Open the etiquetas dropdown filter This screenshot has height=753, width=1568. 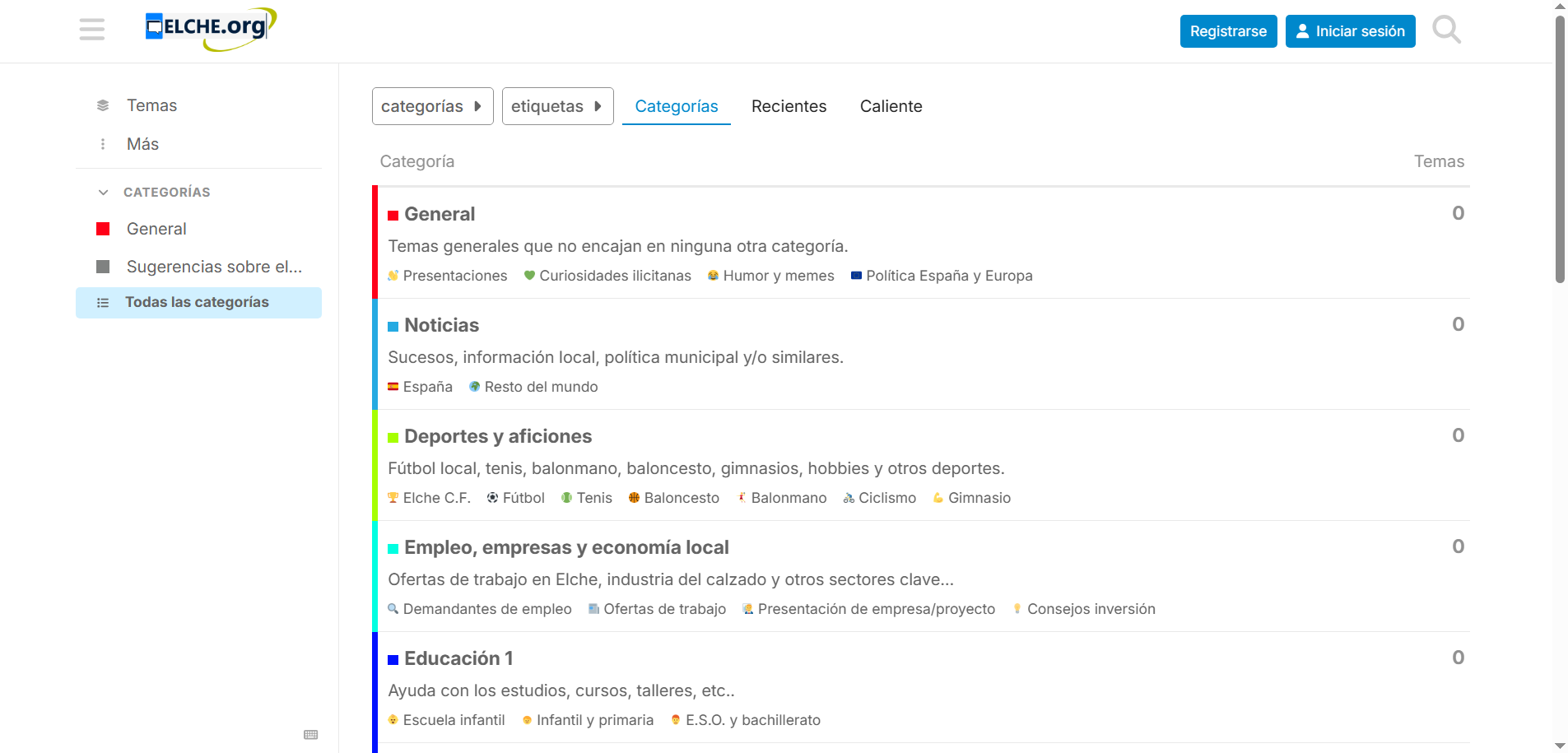click(x=558, y=106)
